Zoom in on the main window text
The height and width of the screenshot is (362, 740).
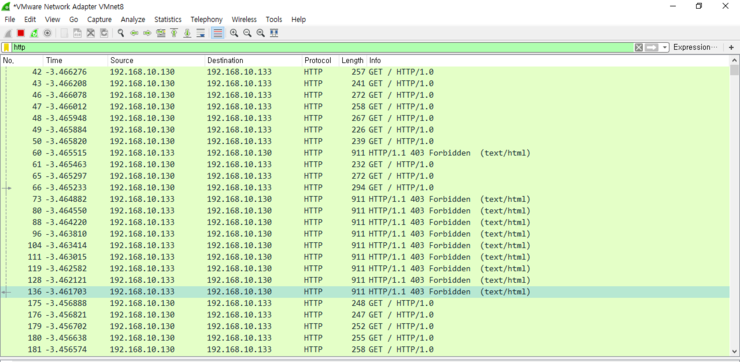coord(234,33)
